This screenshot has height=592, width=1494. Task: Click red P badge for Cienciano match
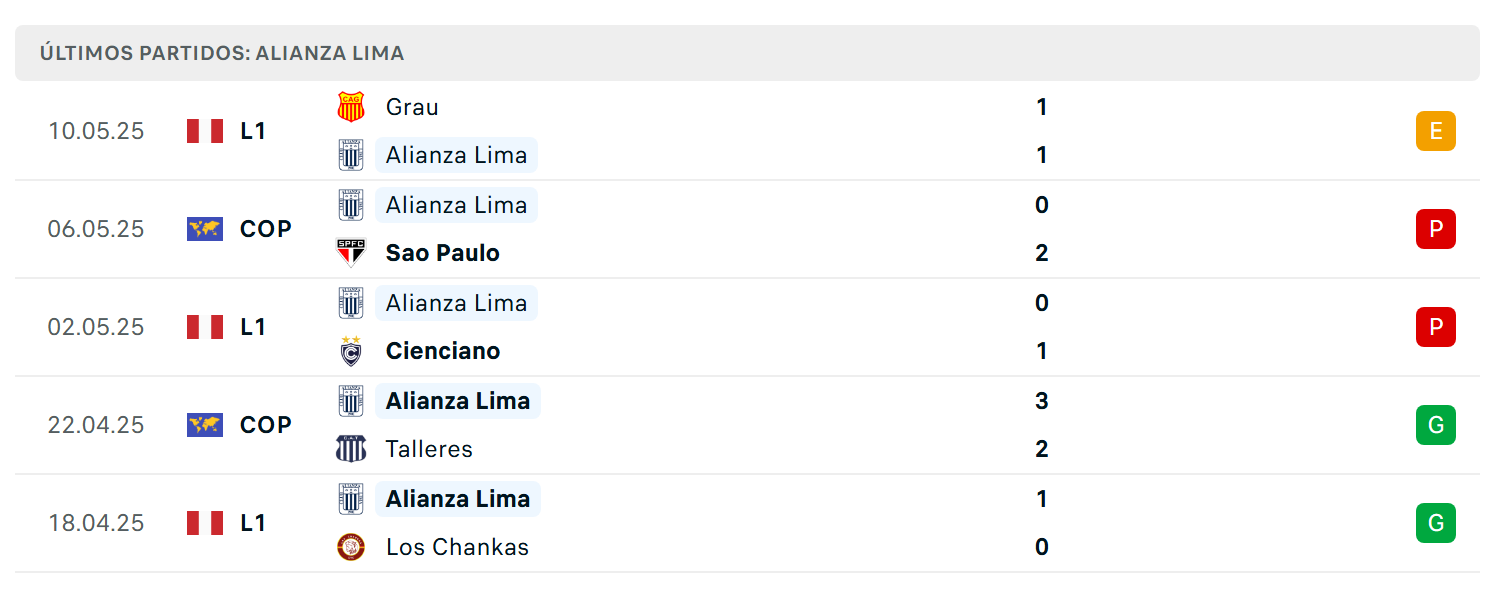point(1436,327)
